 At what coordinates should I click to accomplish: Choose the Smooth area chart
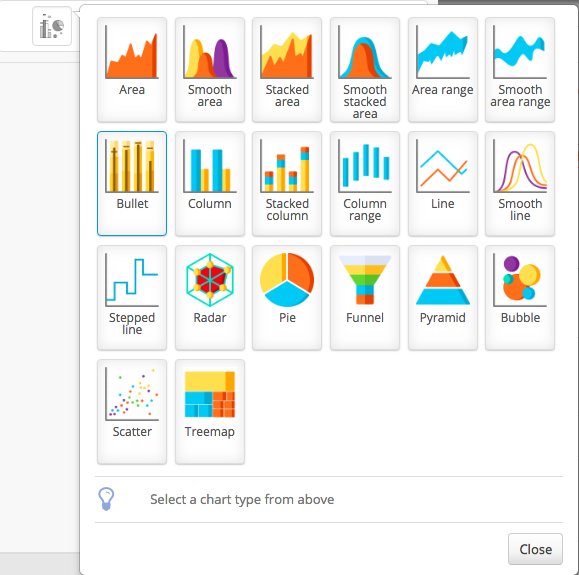coord(210,69)
